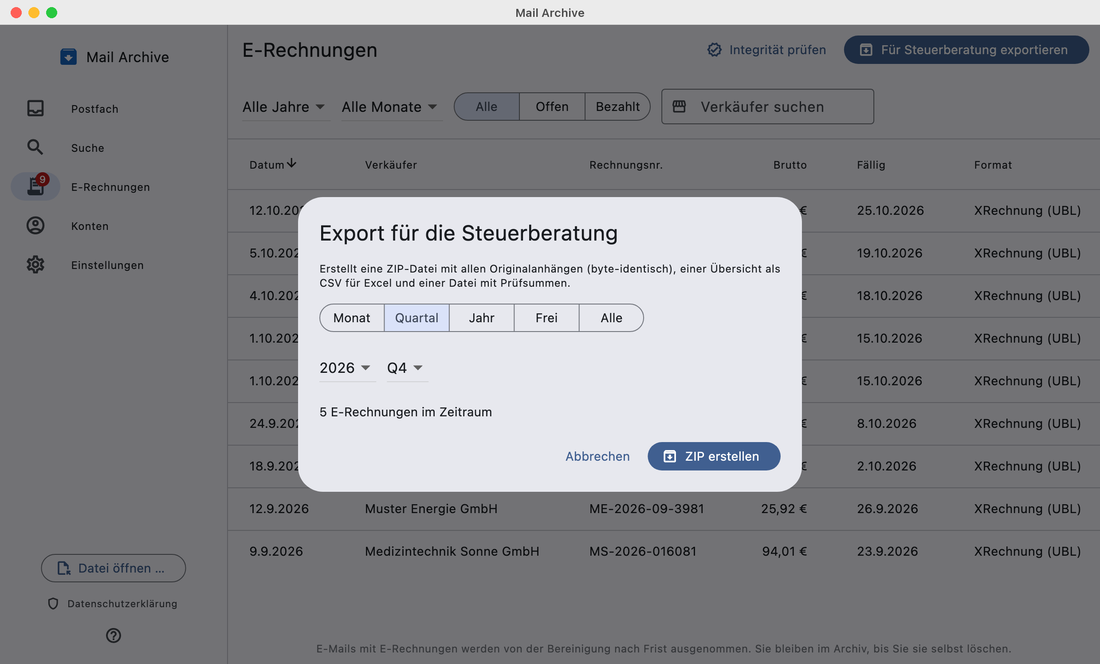Click the due date 26.9.2026
The width and height of the screenshot is (1100, 664).
coord(887,509)
